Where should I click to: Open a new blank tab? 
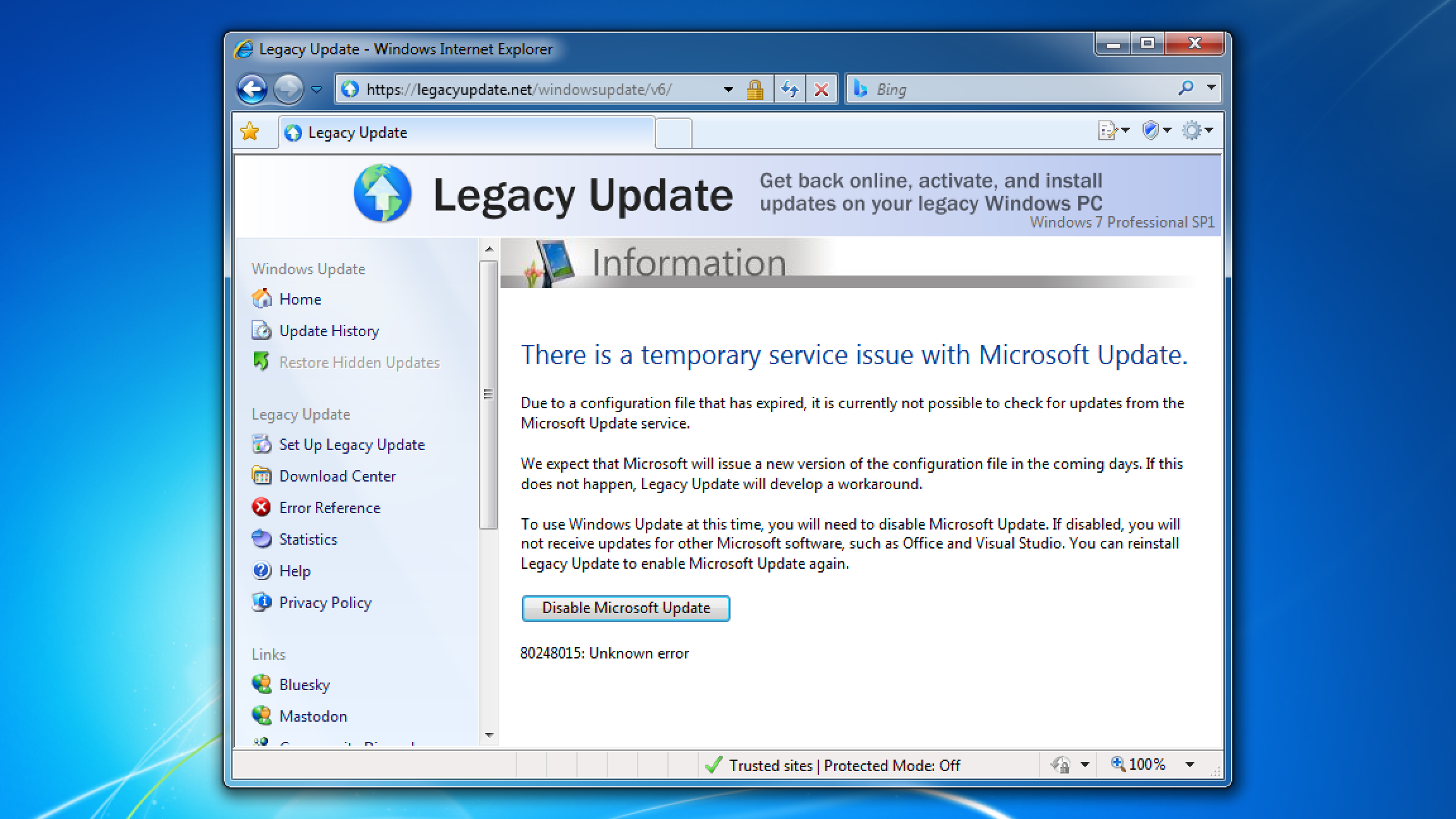pyautogui.click(x=674, y=133)
